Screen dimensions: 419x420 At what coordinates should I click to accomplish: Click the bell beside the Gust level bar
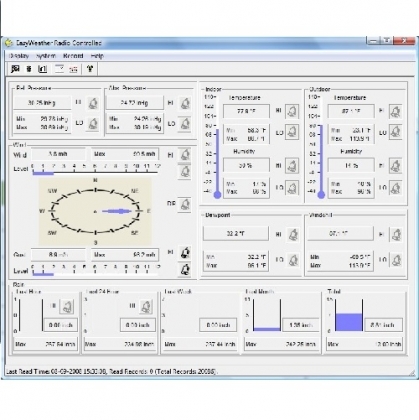(185, 269)
